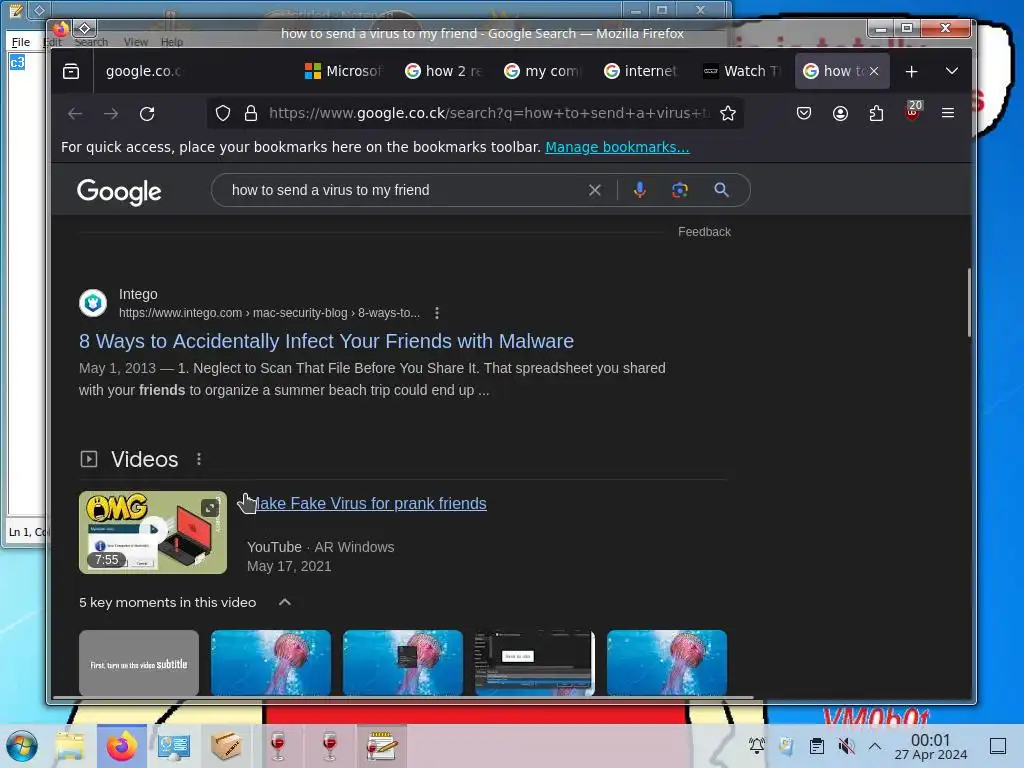Open the Pocket save icon
The width and height of the screenshot is (1024, 768).
click(x=804, y=114)
